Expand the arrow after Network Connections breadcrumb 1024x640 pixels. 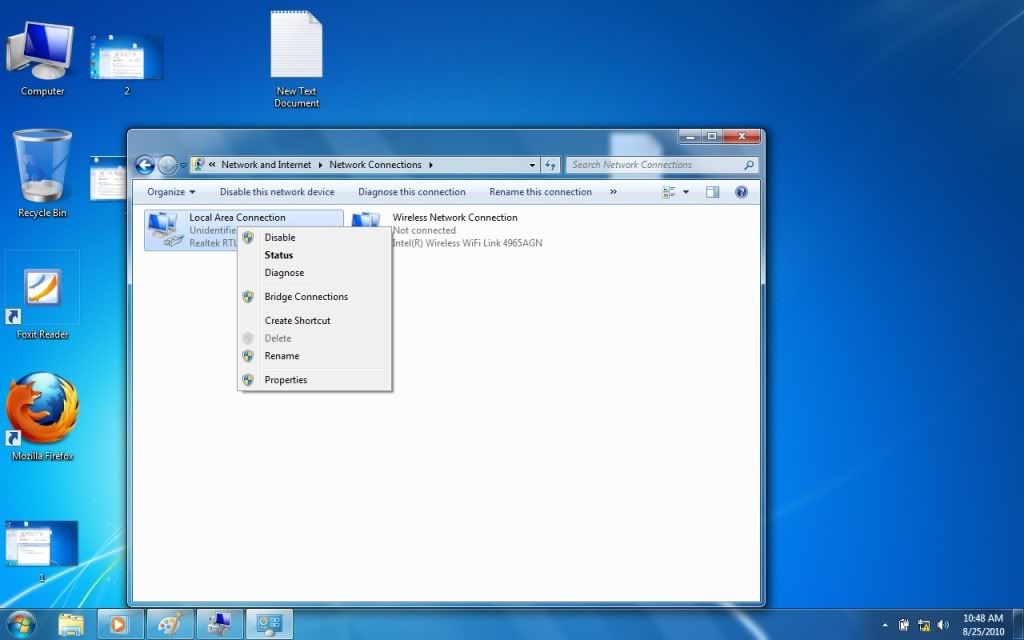(x=431, y=165)
